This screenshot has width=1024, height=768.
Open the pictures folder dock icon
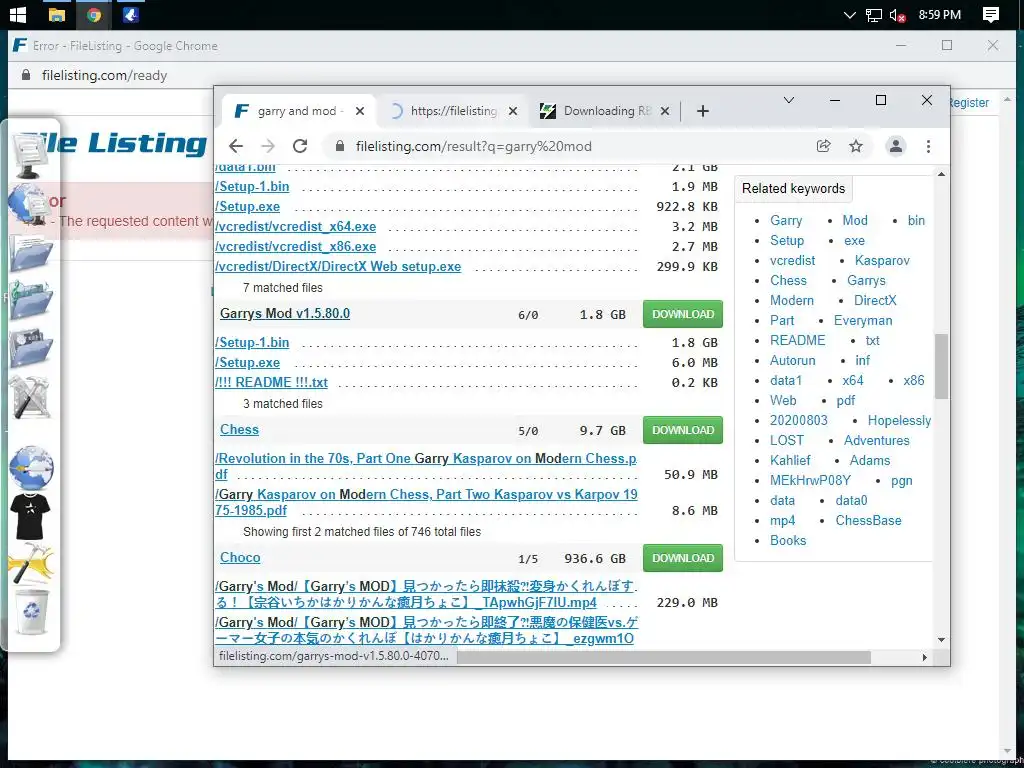point(31,348)
